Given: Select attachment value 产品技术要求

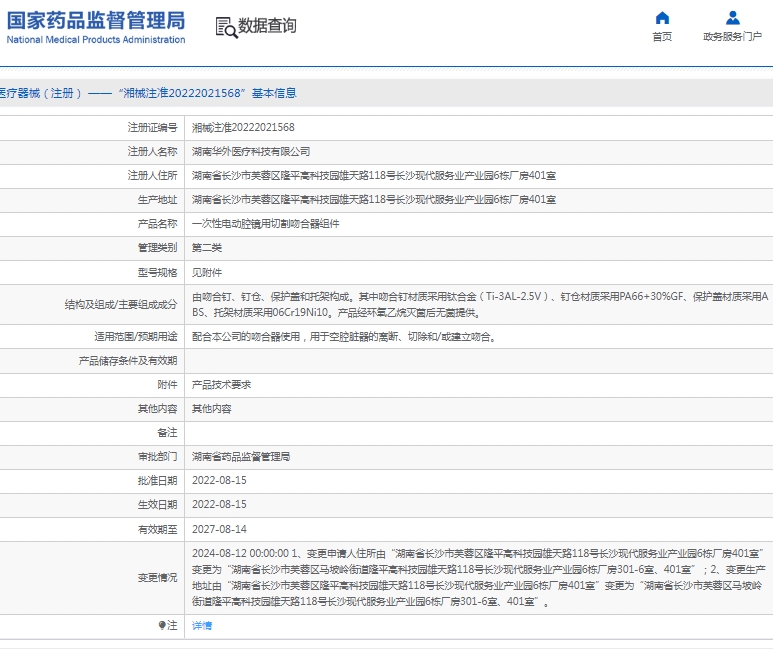Looking at the screenshot, I should pos(221,385).
